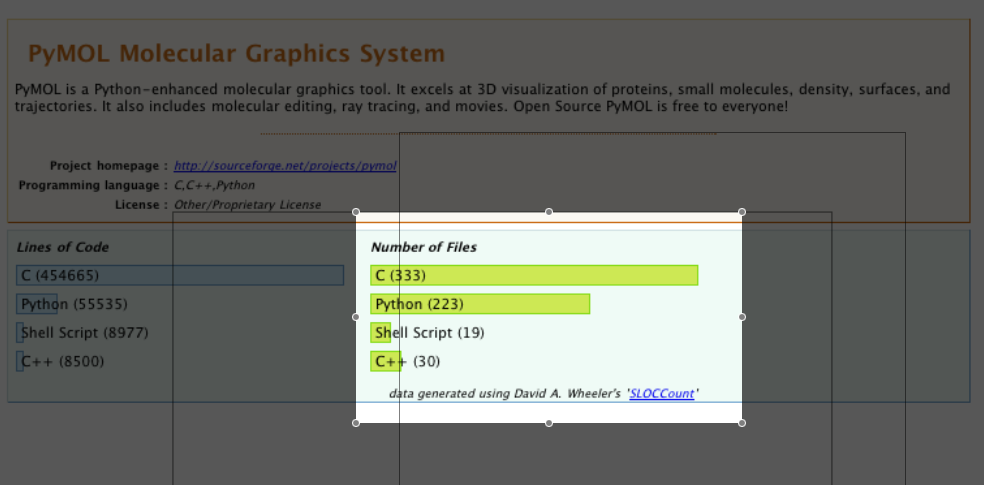Select the C (454665) lines of code bar
Viewport: 984px width, 485px height.
pos(180,275)
